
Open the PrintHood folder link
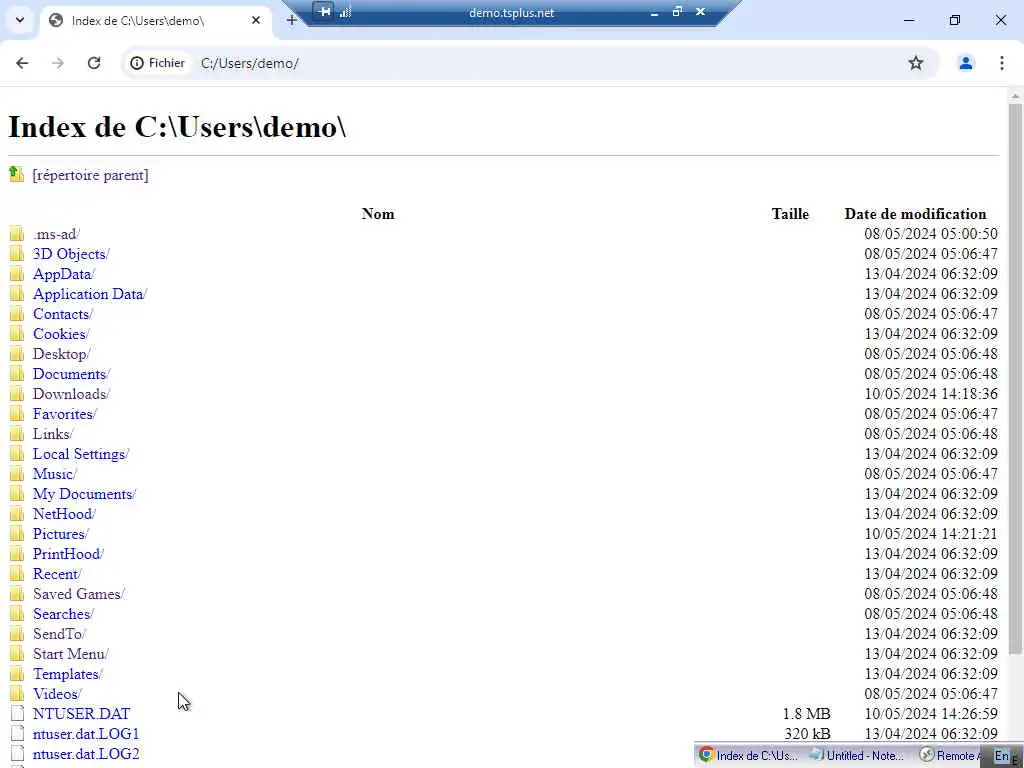click(x=68, y=554)
